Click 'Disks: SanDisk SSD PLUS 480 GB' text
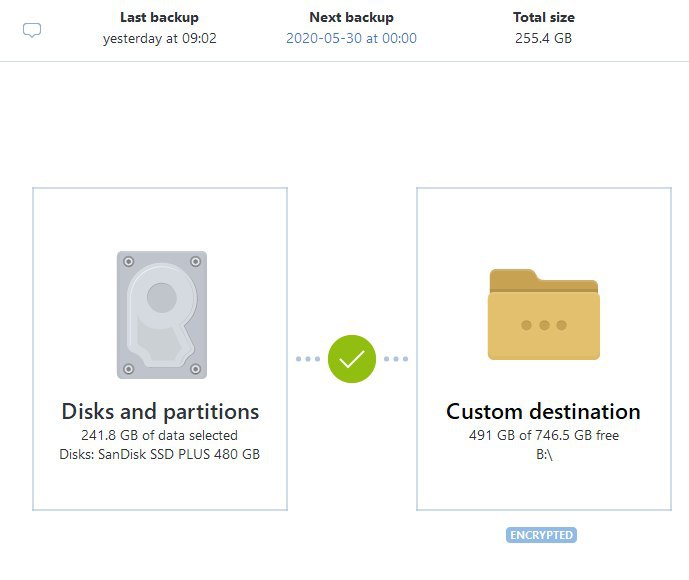 (x=160, y=454)
